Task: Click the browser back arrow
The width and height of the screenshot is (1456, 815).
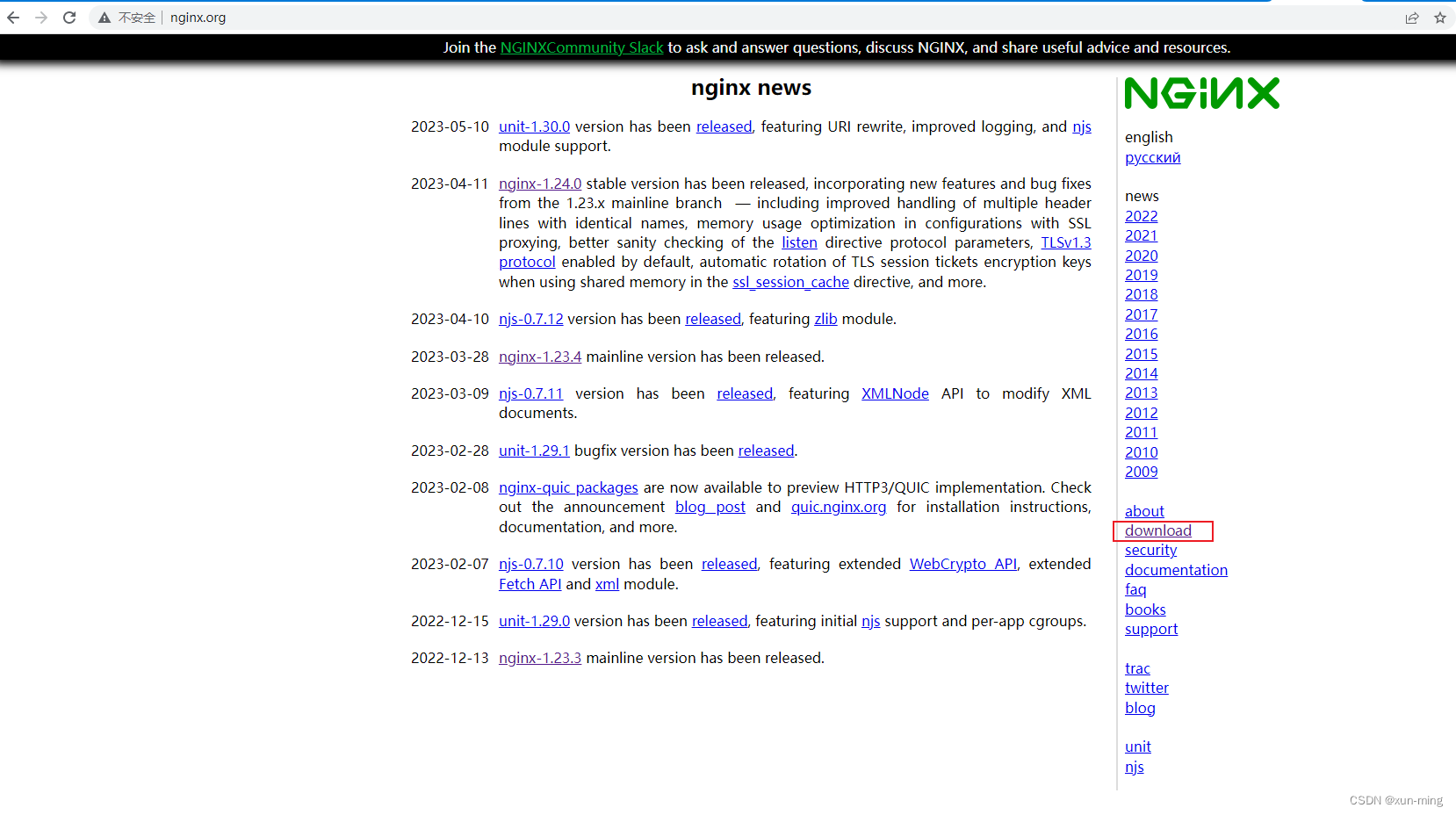Action: point(13,18)
